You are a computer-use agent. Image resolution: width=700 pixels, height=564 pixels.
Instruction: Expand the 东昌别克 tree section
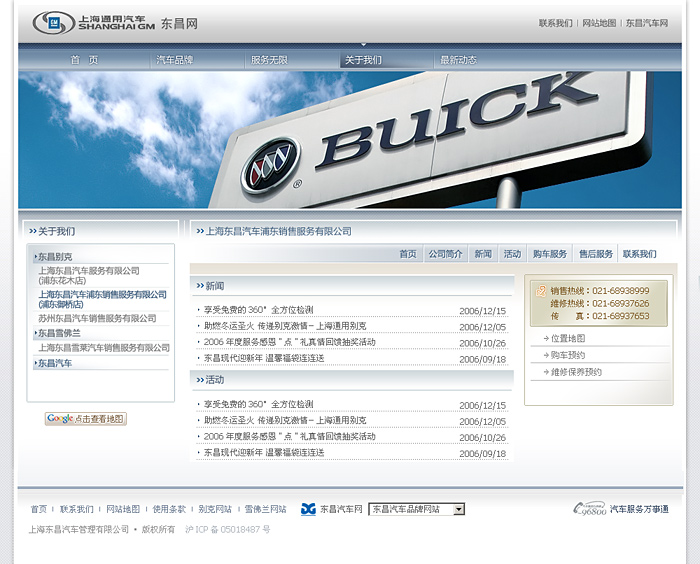coord(54,257)
